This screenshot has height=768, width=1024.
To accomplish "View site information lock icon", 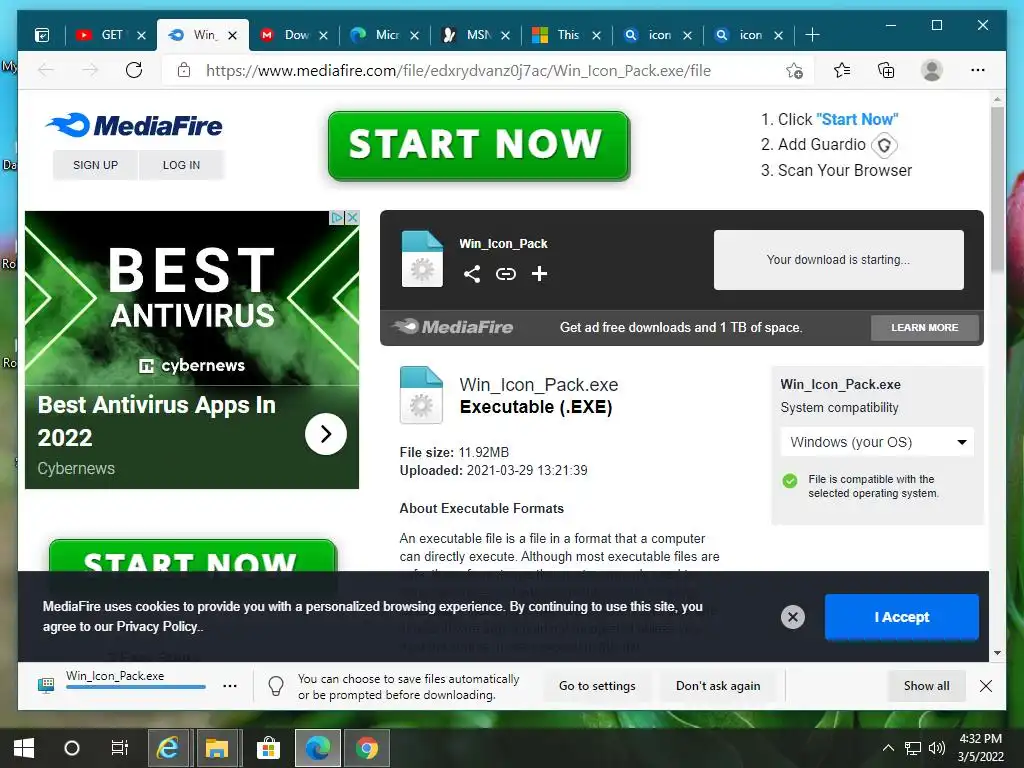I will tap(184, 70).
